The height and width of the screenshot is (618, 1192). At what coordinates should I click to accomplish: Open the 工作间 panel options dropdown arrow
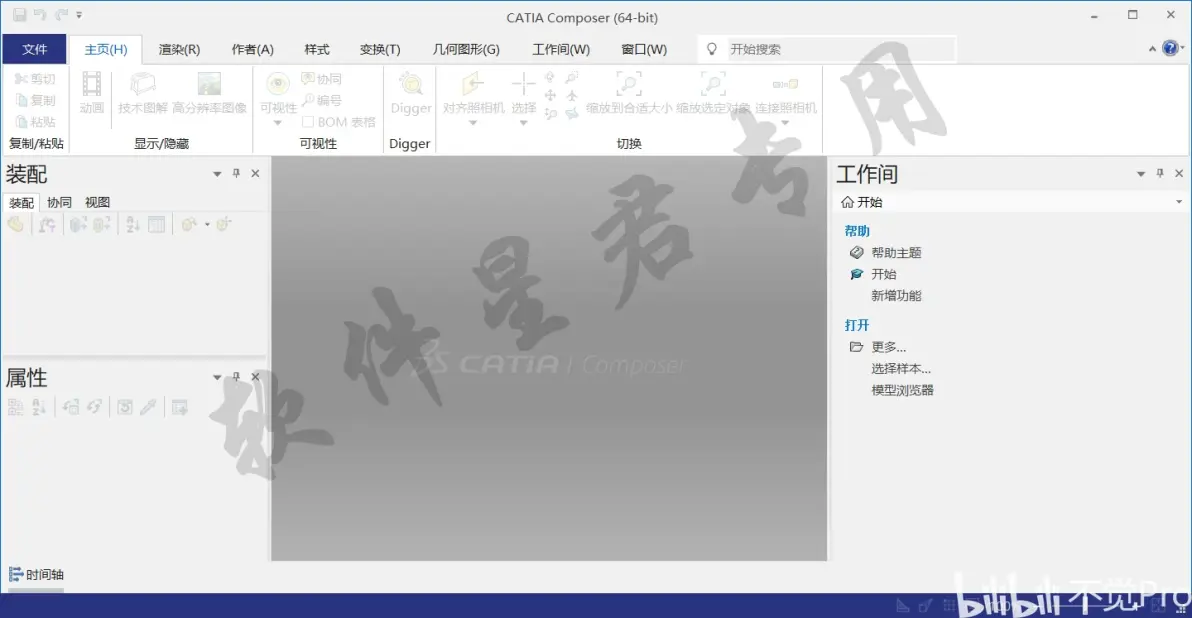pyautogui.click(x=1141, y=174)
